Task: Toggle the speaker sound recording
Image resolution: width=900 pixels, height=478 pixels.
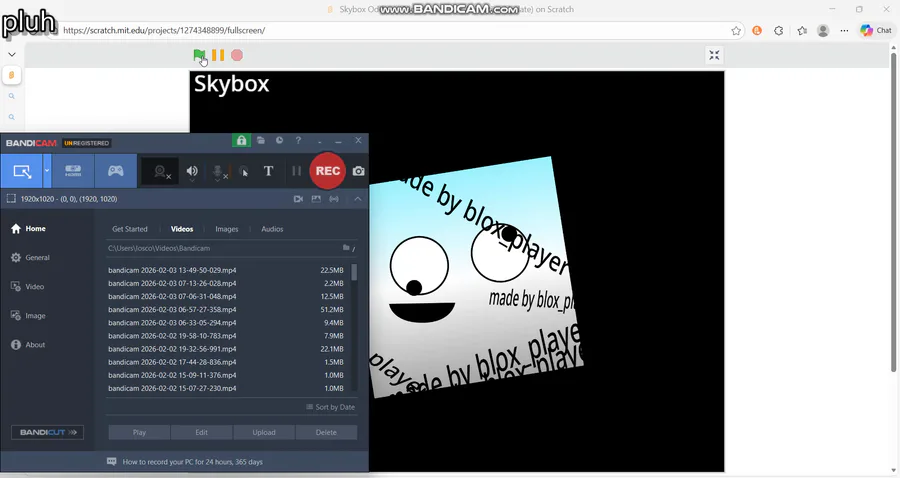Action: click(192, 171)
